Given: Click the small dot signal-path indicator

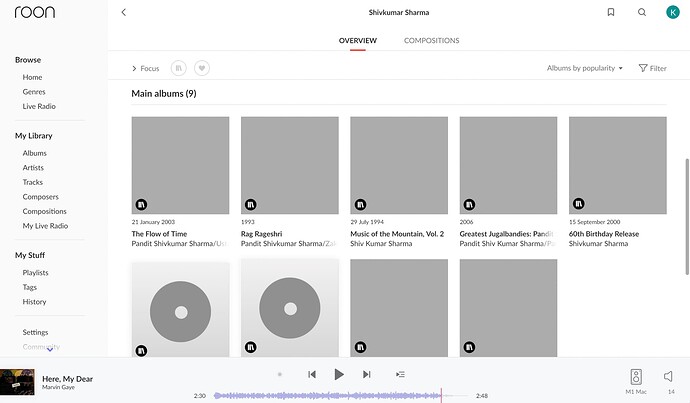Looking at the screenshot, I should tap(279, 374).
